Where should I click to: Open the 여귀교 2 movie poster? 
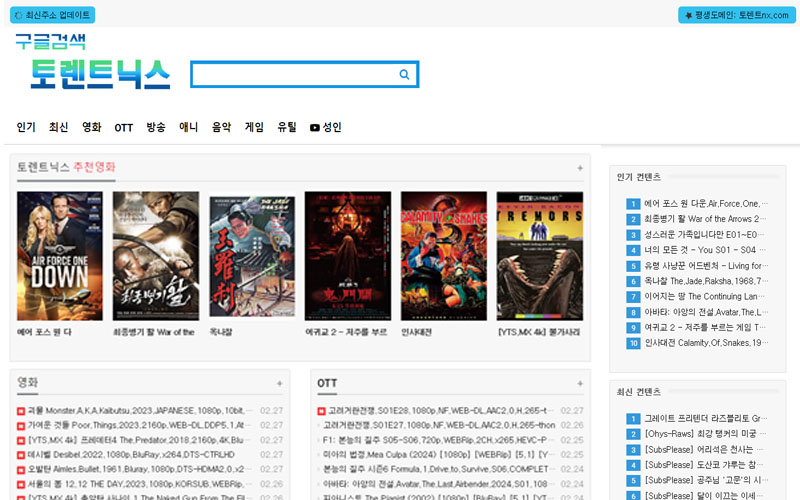348,256
